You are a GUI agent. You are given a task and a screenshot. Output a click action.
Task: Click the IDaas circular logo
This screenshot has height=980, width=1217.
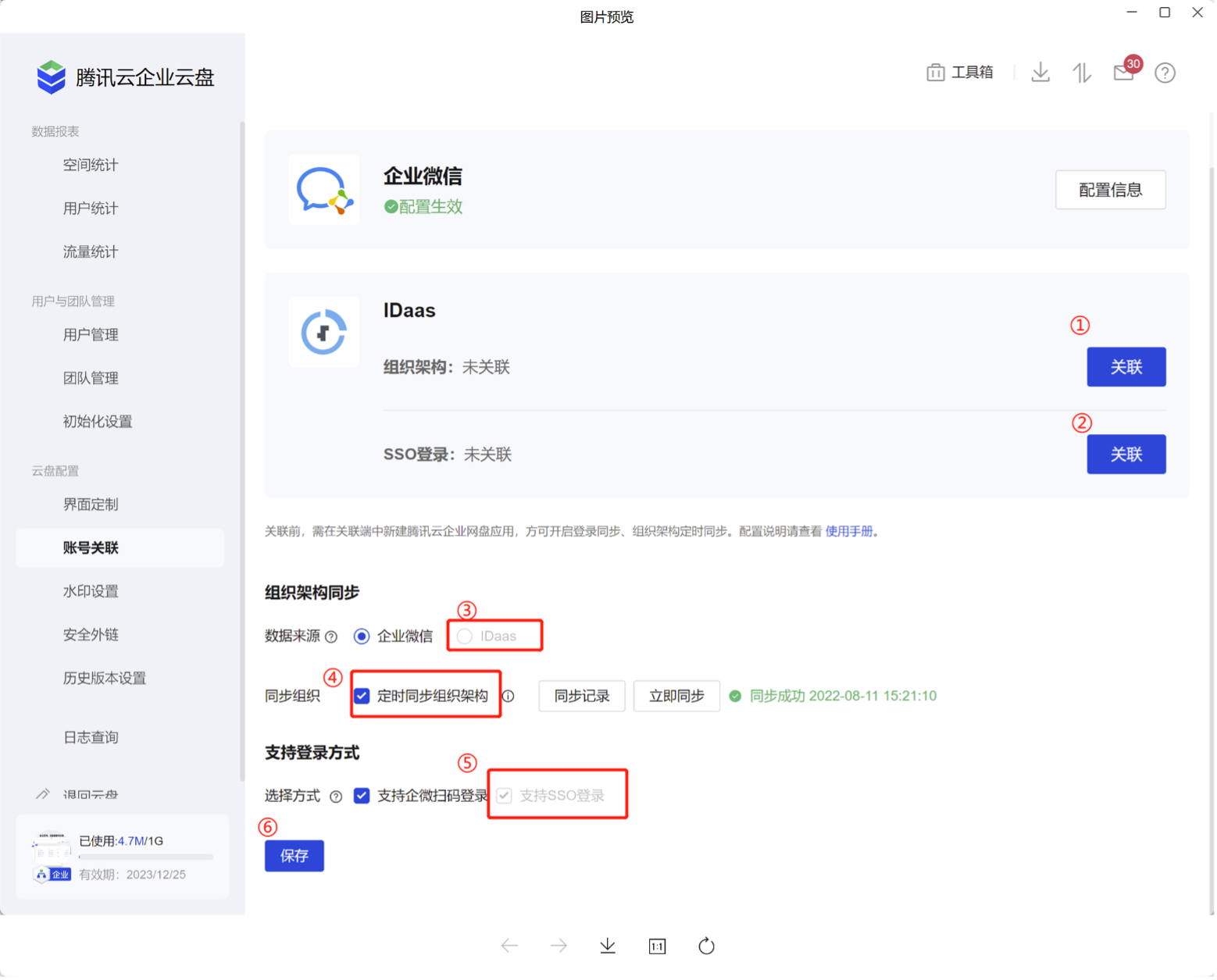coord(324,332)
